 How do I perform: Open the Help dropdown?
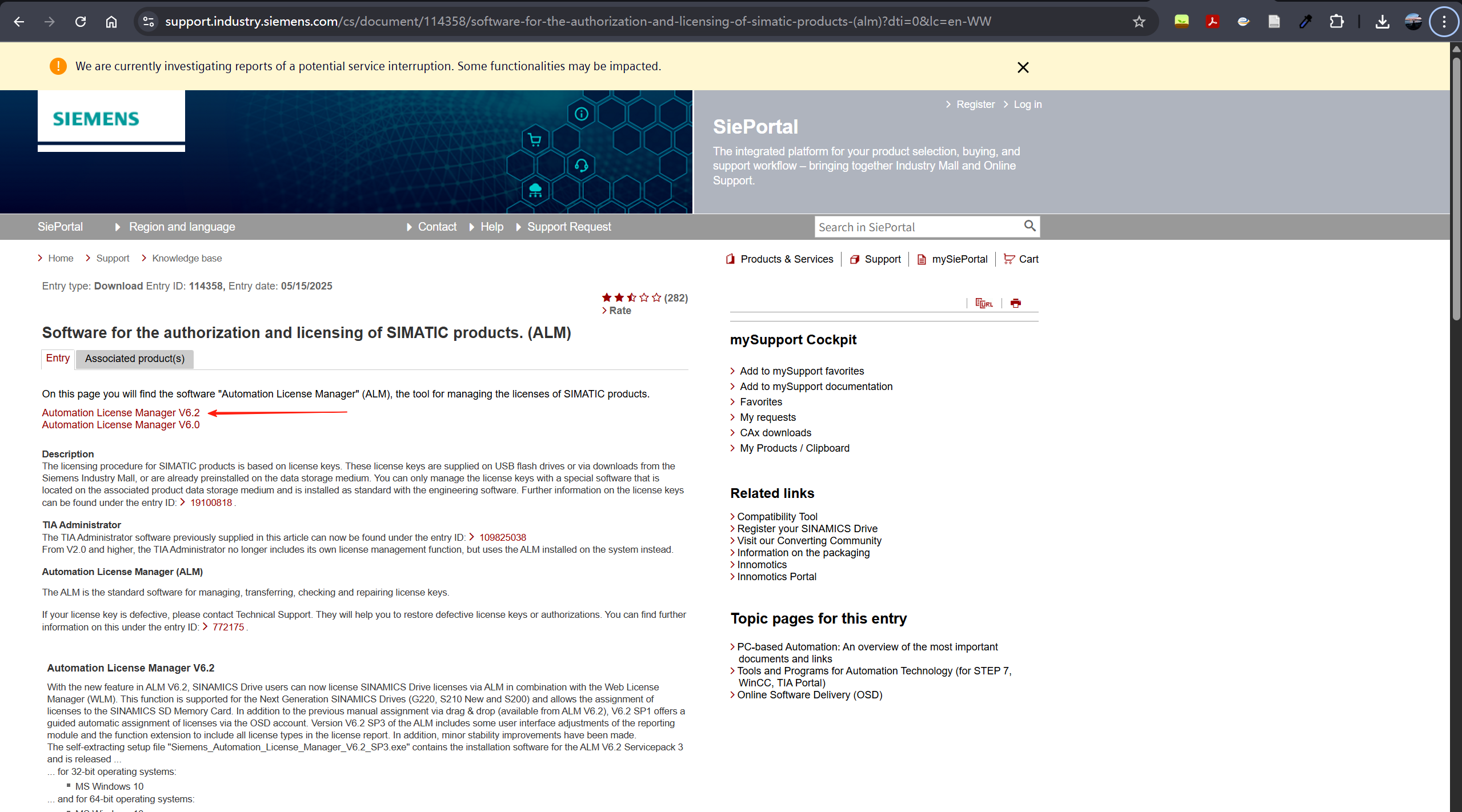point(491,227)
